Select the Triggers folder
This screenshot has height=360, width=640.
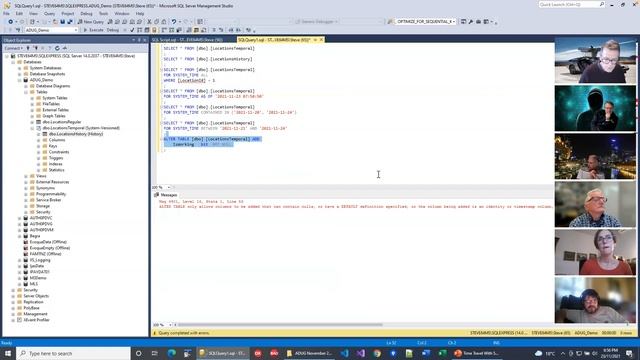coord(56,158)
